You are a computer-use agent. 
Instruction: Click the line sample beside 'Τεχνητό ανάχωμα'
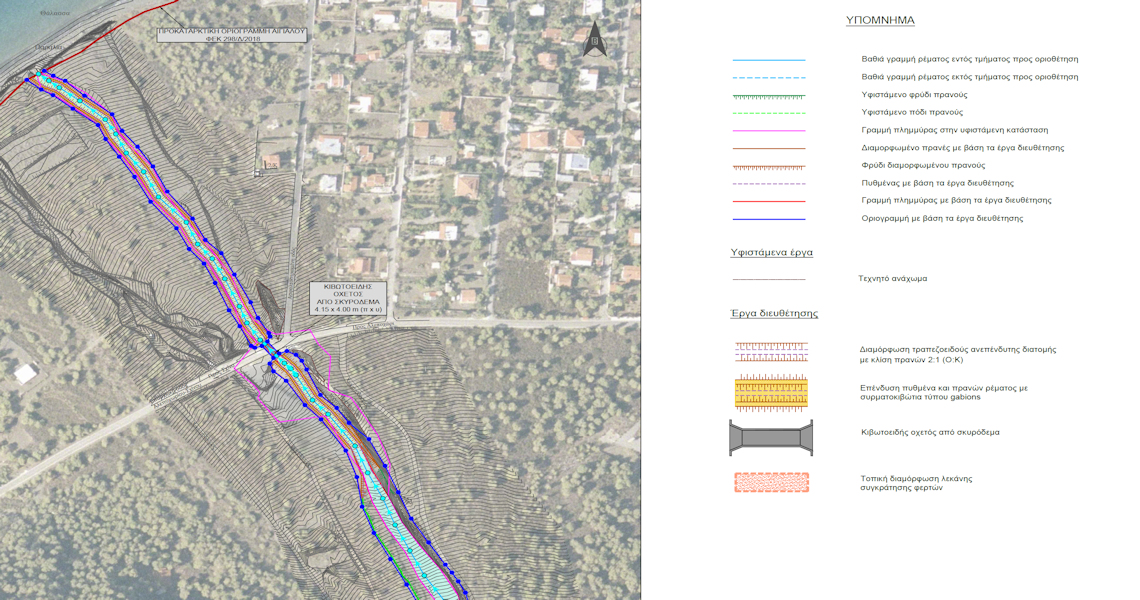[769, 279]
